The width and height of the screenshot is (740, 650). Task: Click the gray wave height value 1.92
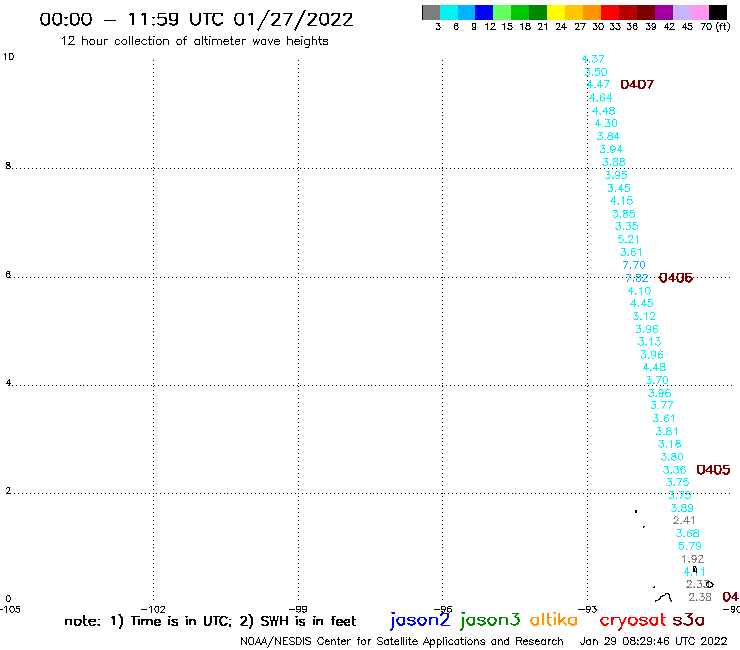(x=693, y=559)
